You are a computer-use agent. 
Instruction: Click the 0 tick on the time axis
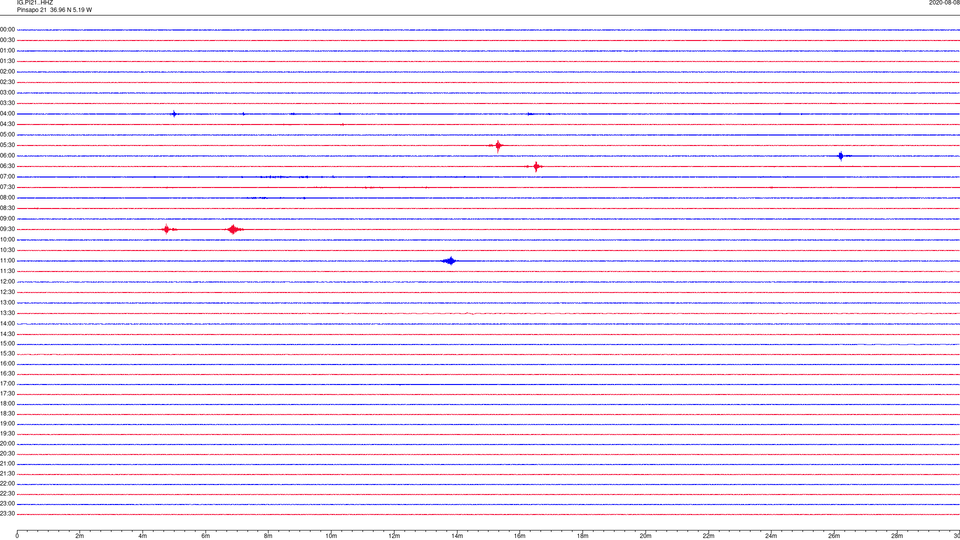tap(17, 536)
